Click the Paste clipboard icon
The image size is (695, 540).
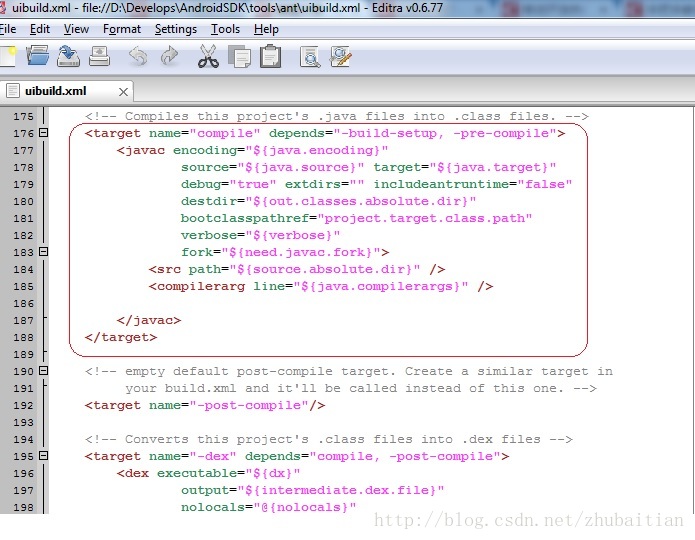270,56
